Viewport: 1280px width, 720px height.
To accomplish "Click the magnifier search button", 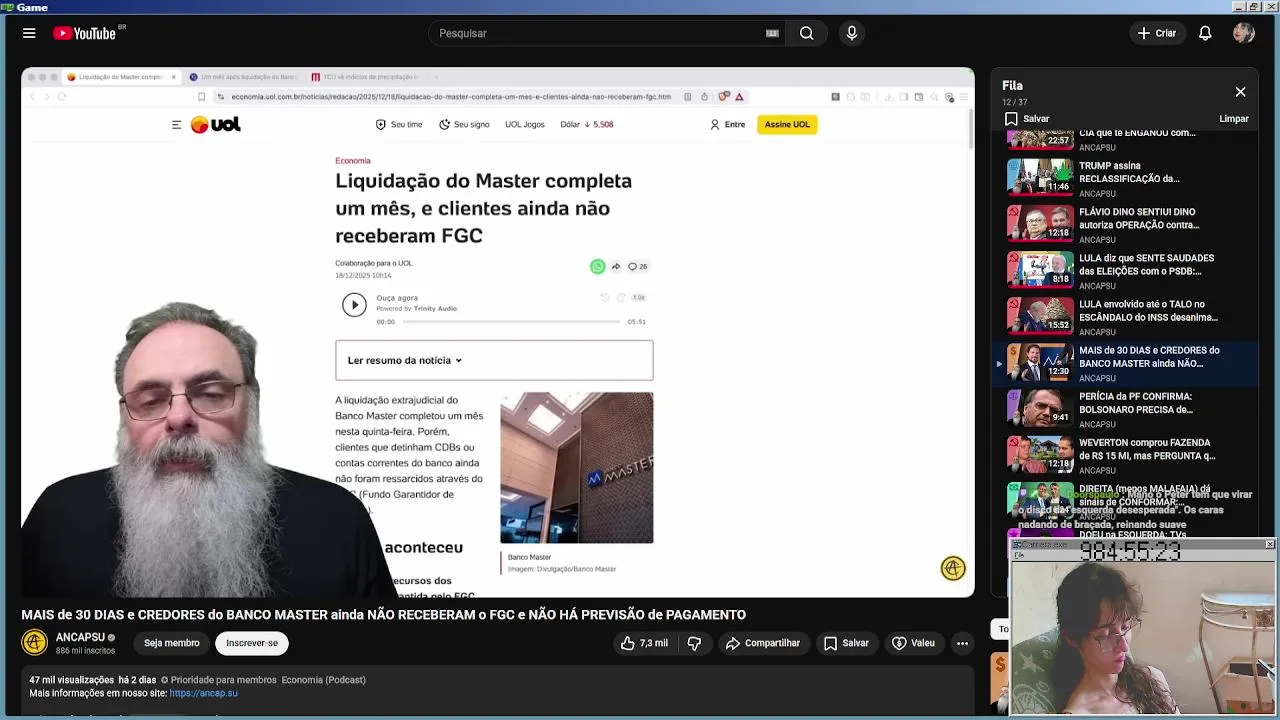I will point(806,33).
